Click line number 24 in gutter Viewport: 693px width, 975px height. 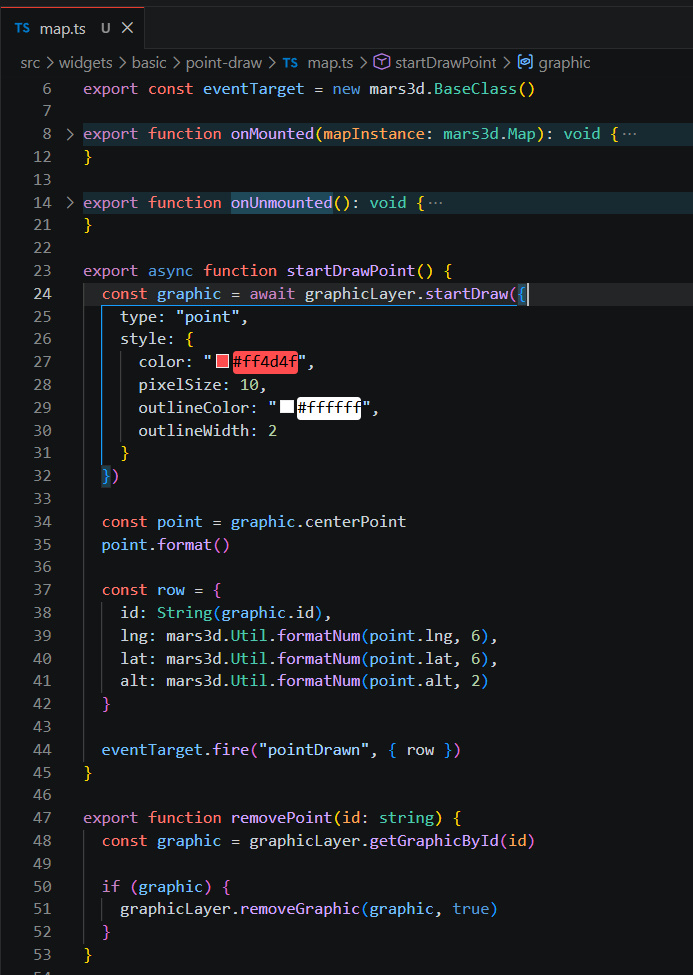42,293
